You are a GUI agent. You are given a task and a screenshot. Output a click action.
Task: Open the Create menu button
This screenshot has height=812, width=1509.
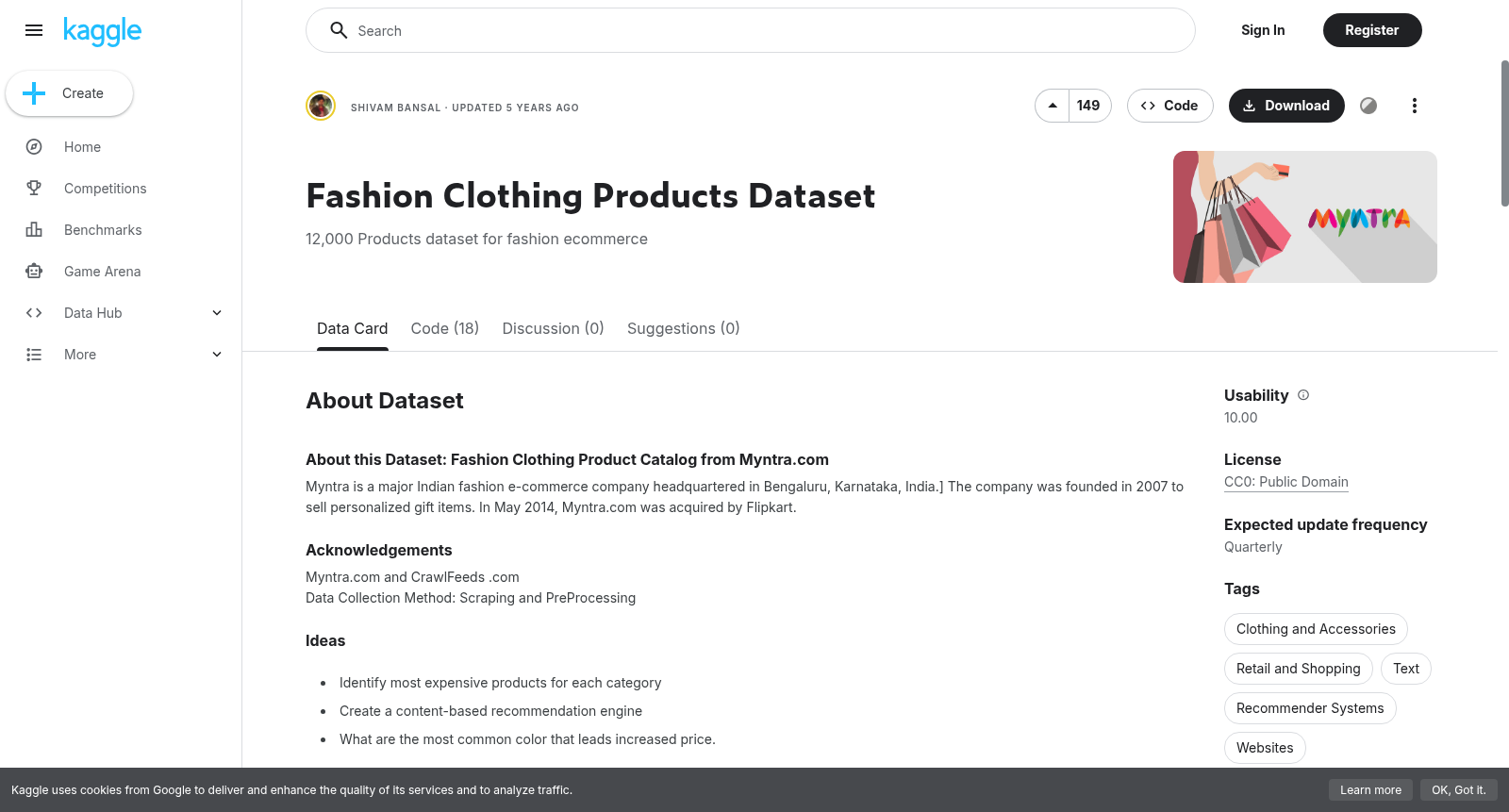pyautogui.click(x=70, y=93)
